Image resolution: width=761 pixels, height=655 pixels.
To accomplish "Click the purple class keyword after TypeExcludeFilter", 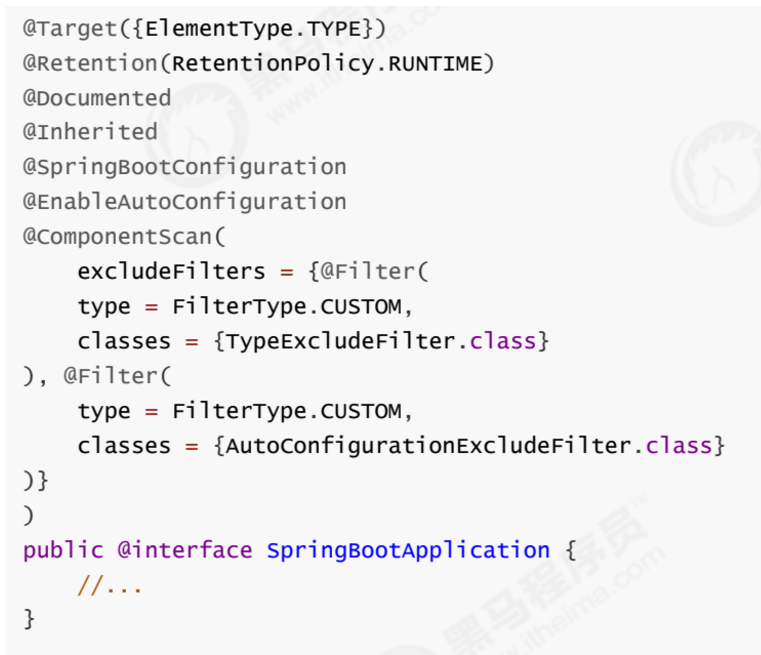I will click(x=503, y=341).
